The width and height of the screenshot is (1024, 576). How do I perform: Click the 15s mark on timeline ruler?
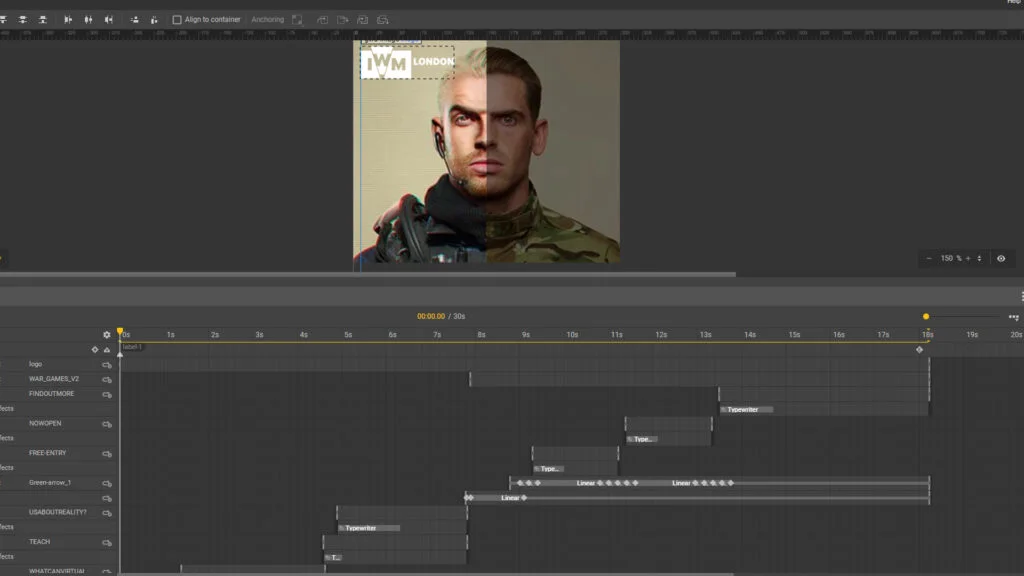tap(794, 335)
